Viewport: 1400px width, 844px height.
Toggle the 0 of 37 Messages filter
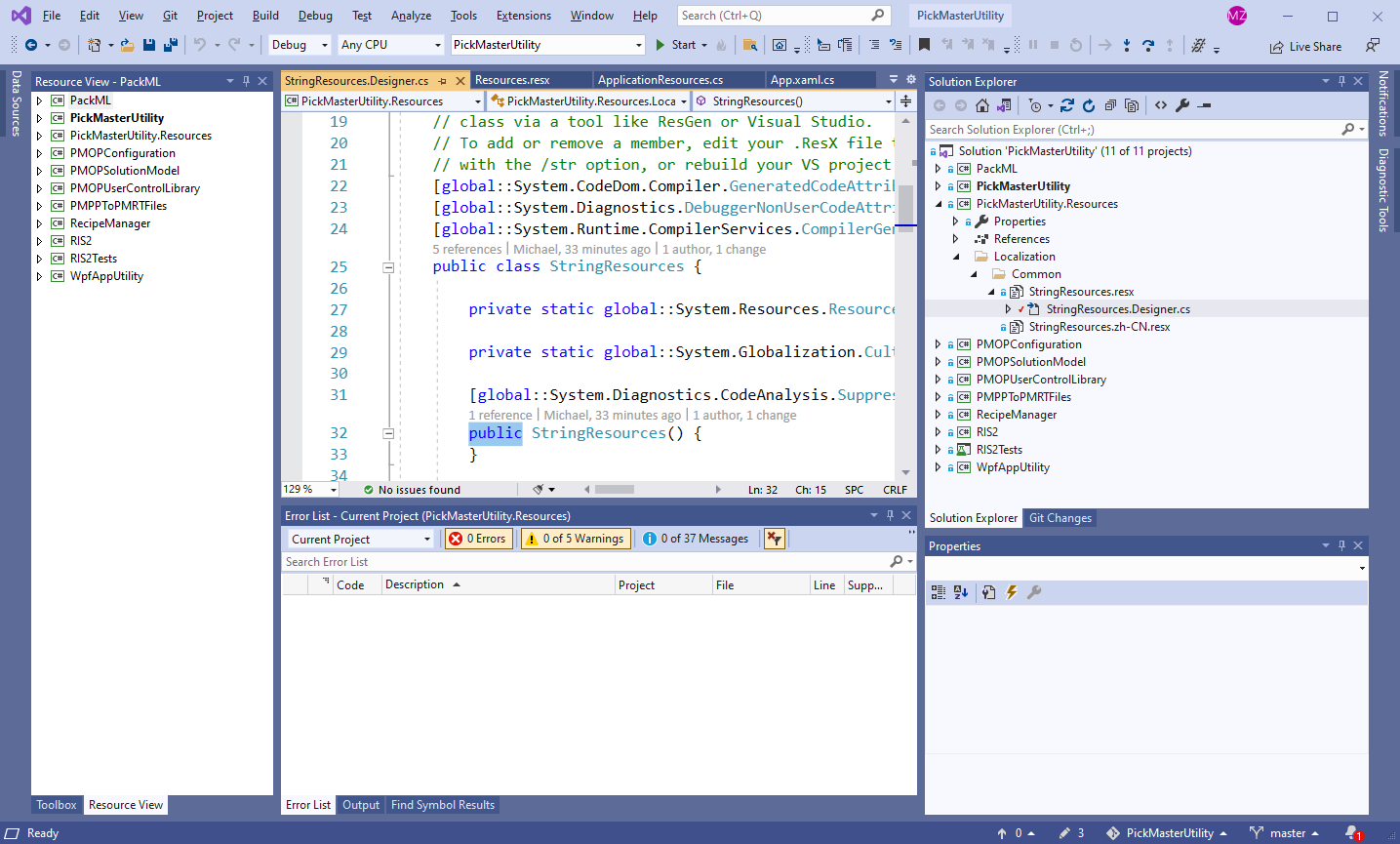pyautogui.click(x=696, y=539)
